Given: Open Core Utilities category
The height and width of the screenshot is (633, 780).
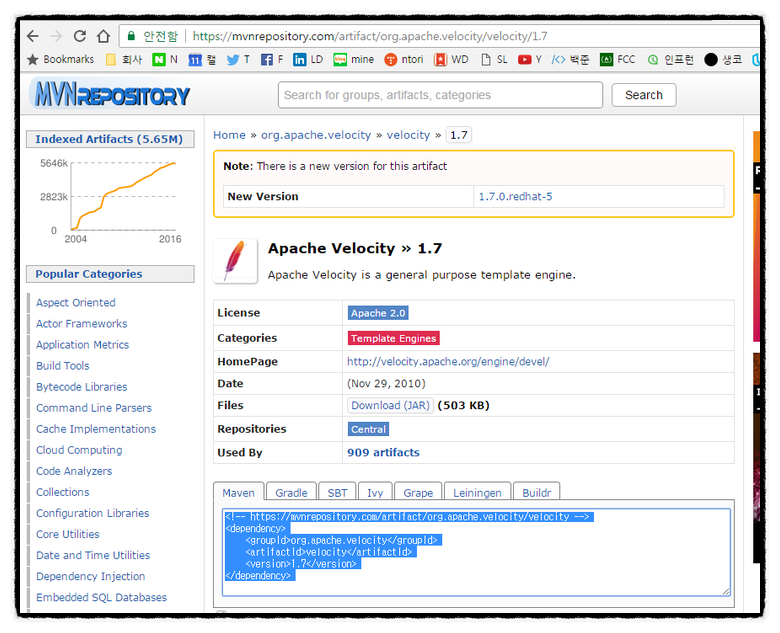Looking at the screenshot, I should coord(68,534).
